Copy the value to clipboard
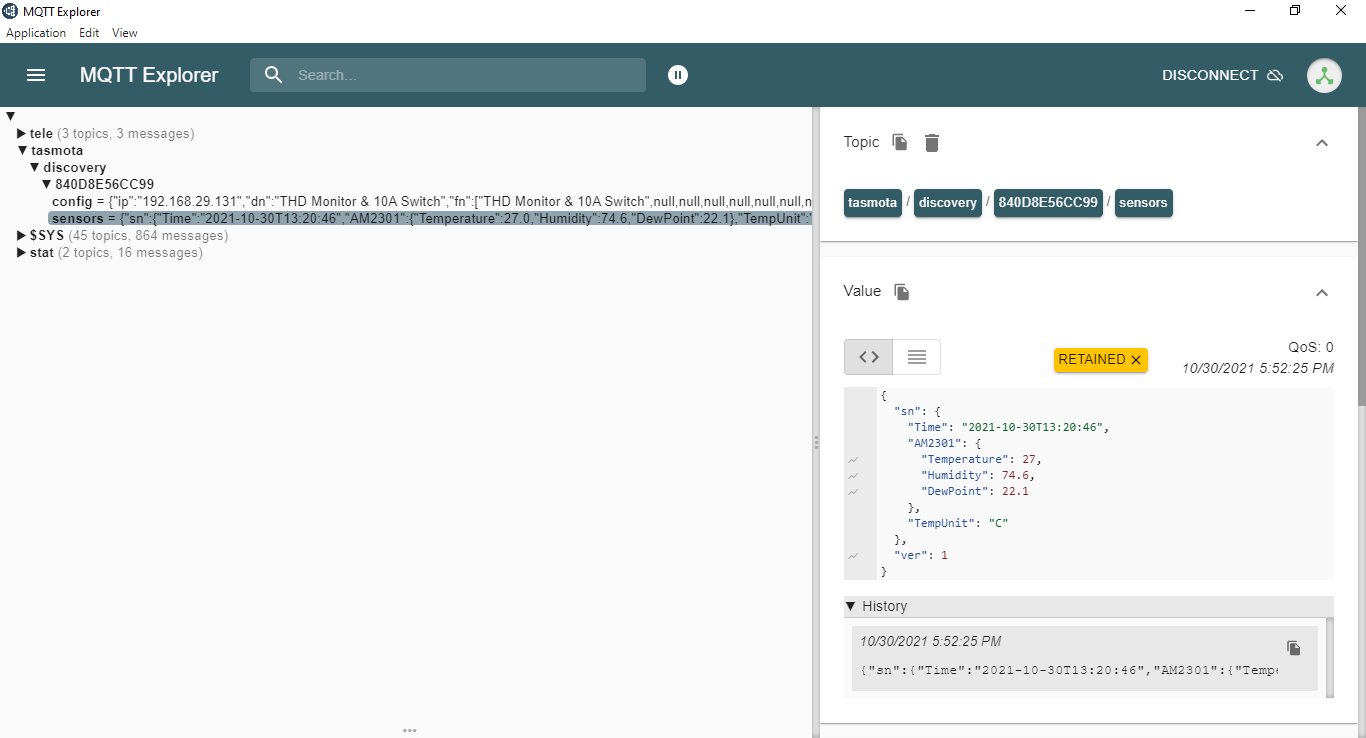The height and width of the screenshot is (738, 1366). (x=902, y=291)
